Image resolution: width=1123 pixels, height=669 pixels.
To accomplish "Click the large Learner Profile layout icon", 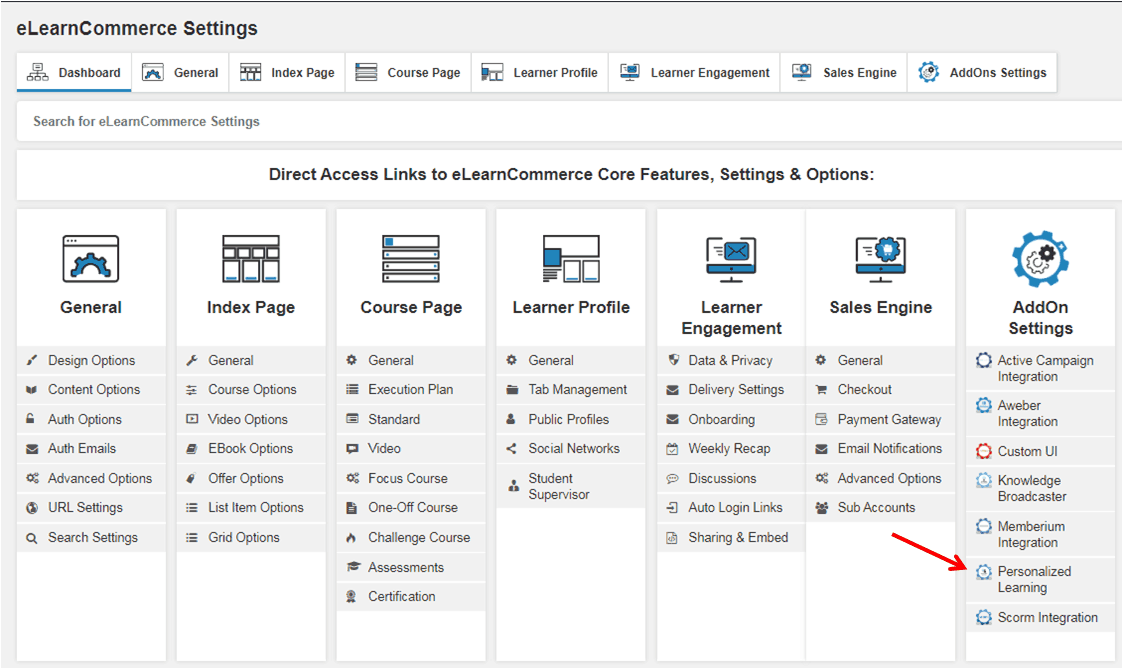I will tap(571, 259).
